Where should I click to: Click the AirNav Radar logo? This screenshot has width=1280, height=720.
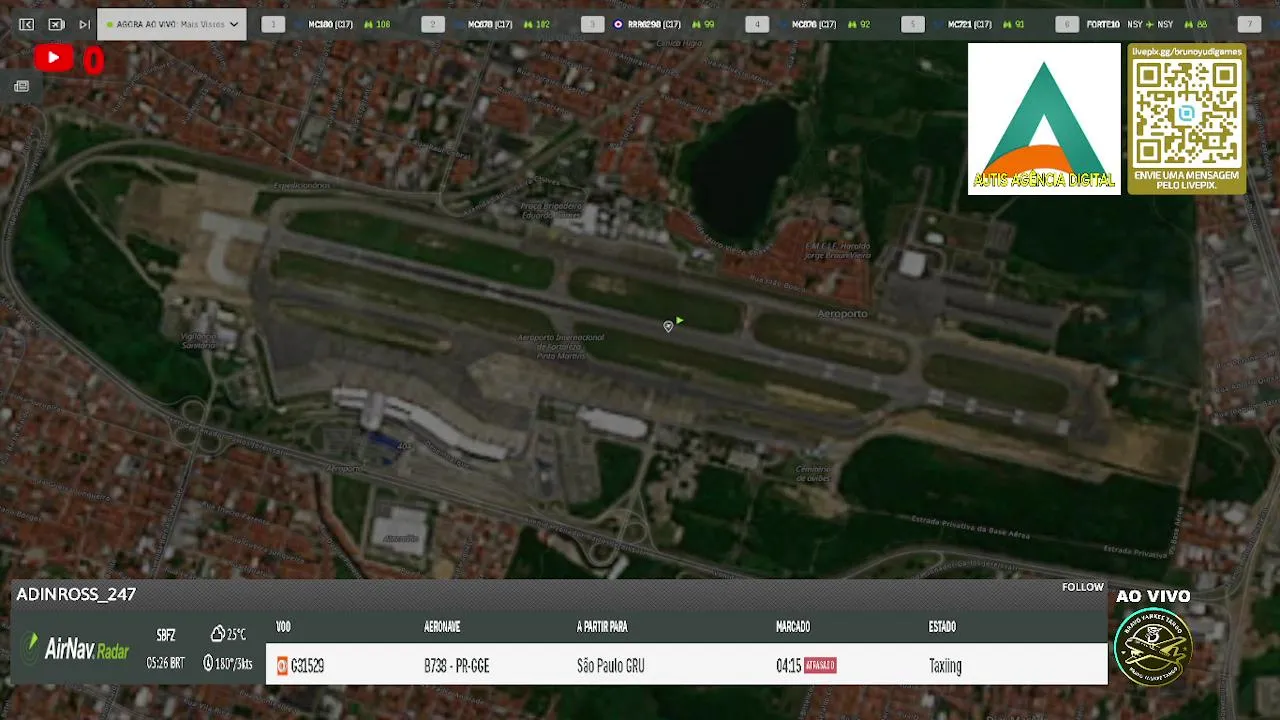77,648
